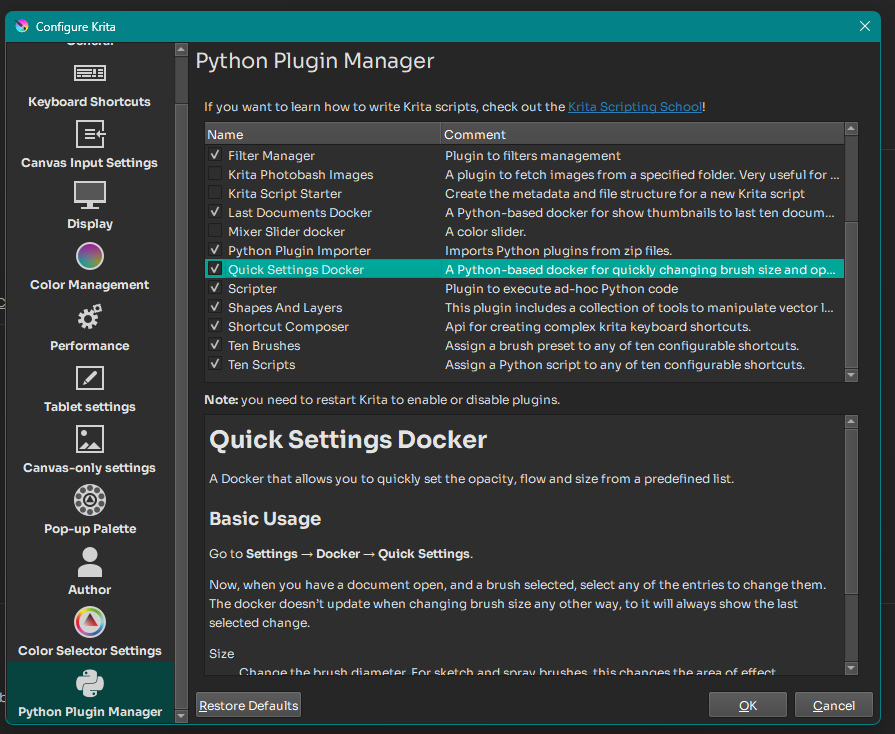Uncheck the Python Plugin Importer plugin
The image size is (895, 734).
[x=215, y=249]
